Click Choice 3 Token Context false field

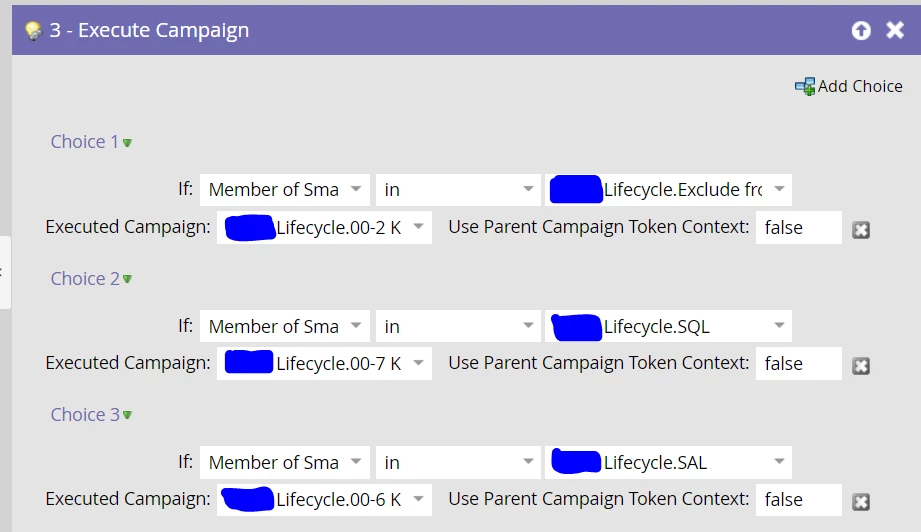798,499
